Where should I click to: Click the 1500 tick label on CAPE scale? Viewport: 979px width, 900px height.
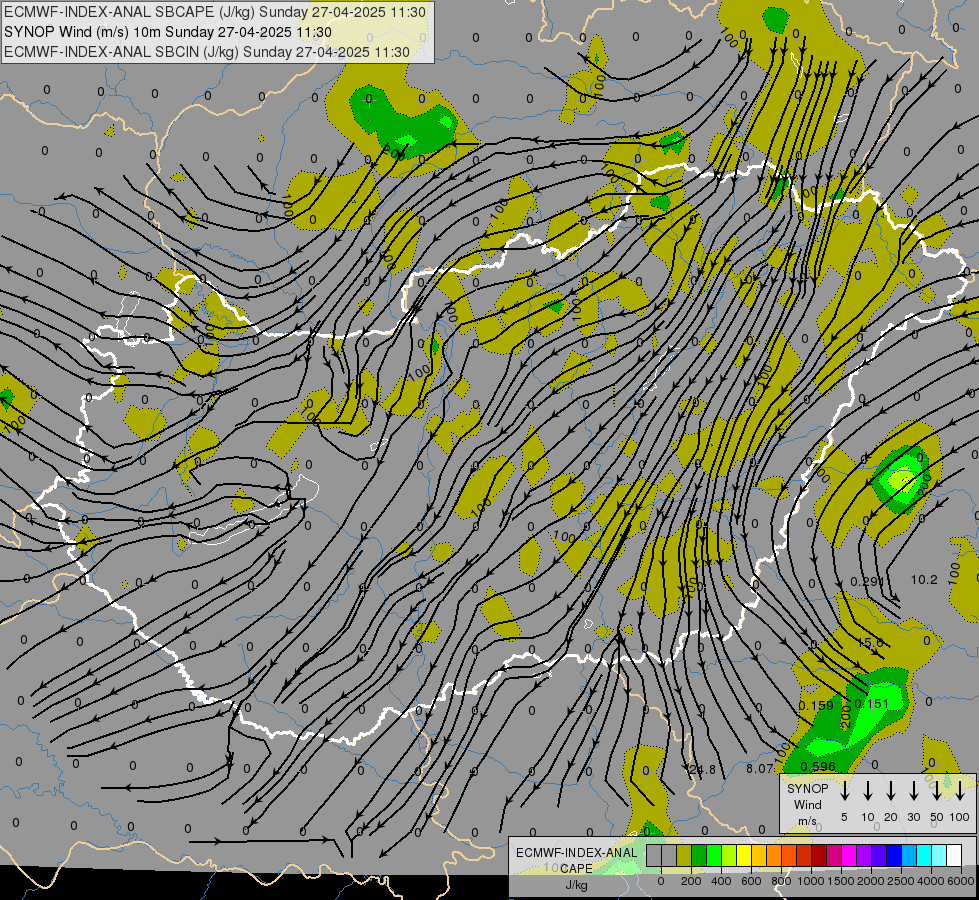[x=840, y=881]
